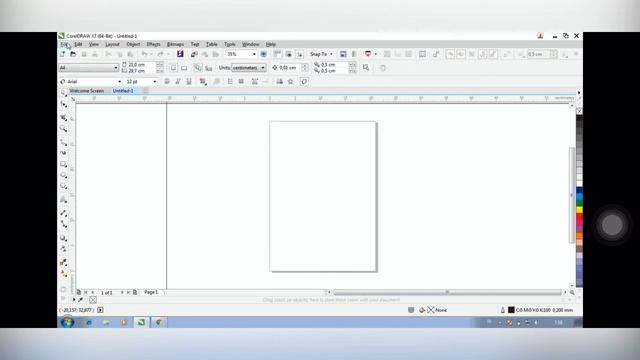The image size is (640, 360).
Task: Open the File menu
Action: (x=64, y=44)
